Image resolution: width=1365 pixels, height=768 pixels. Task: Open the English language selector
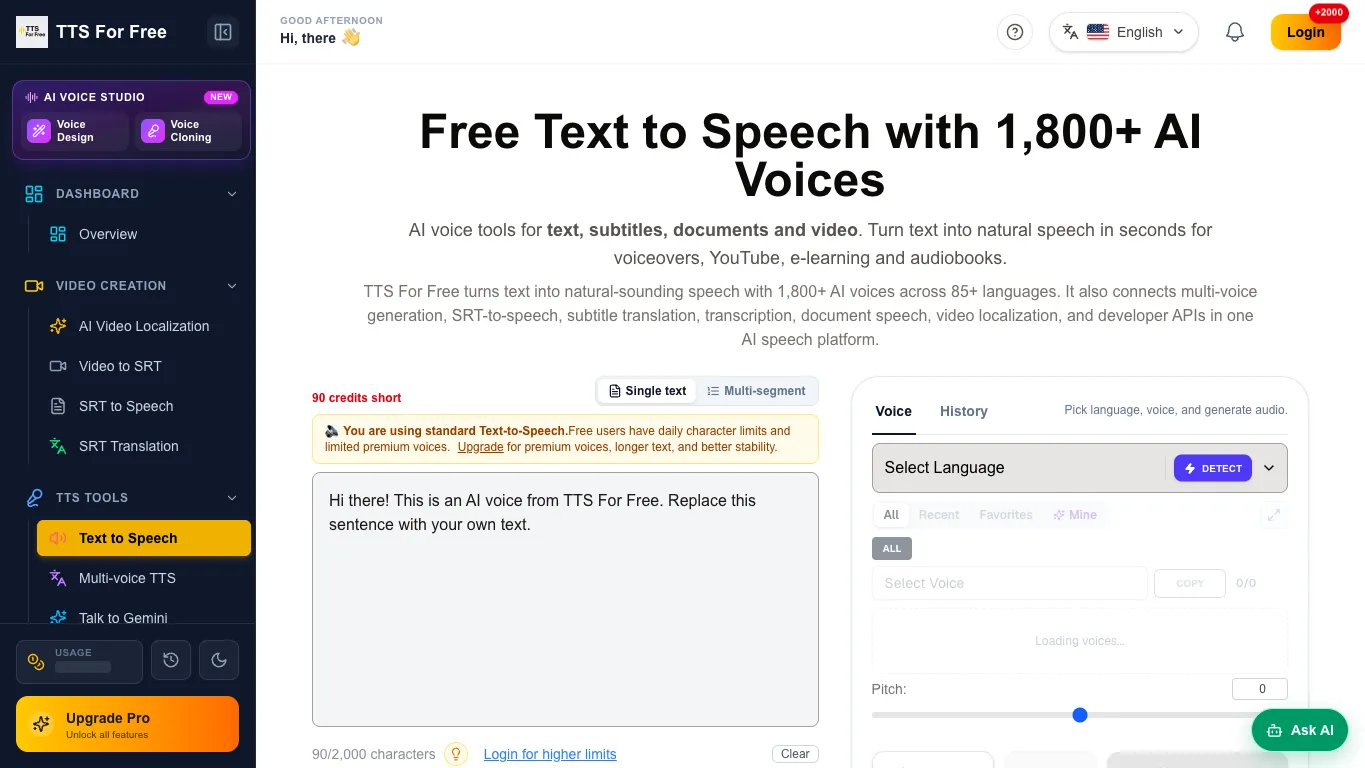(1124, 32)
